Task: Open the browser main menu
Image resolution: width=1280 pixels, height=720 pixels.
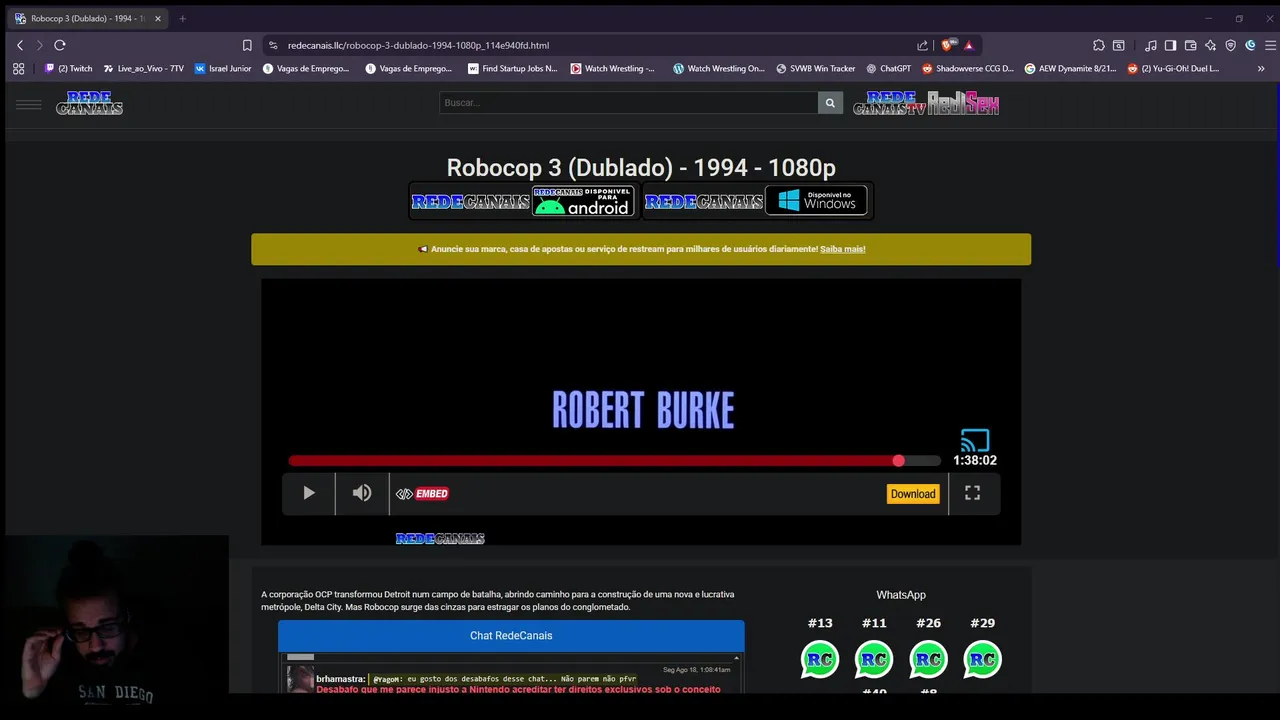Action: point(1271,45)
